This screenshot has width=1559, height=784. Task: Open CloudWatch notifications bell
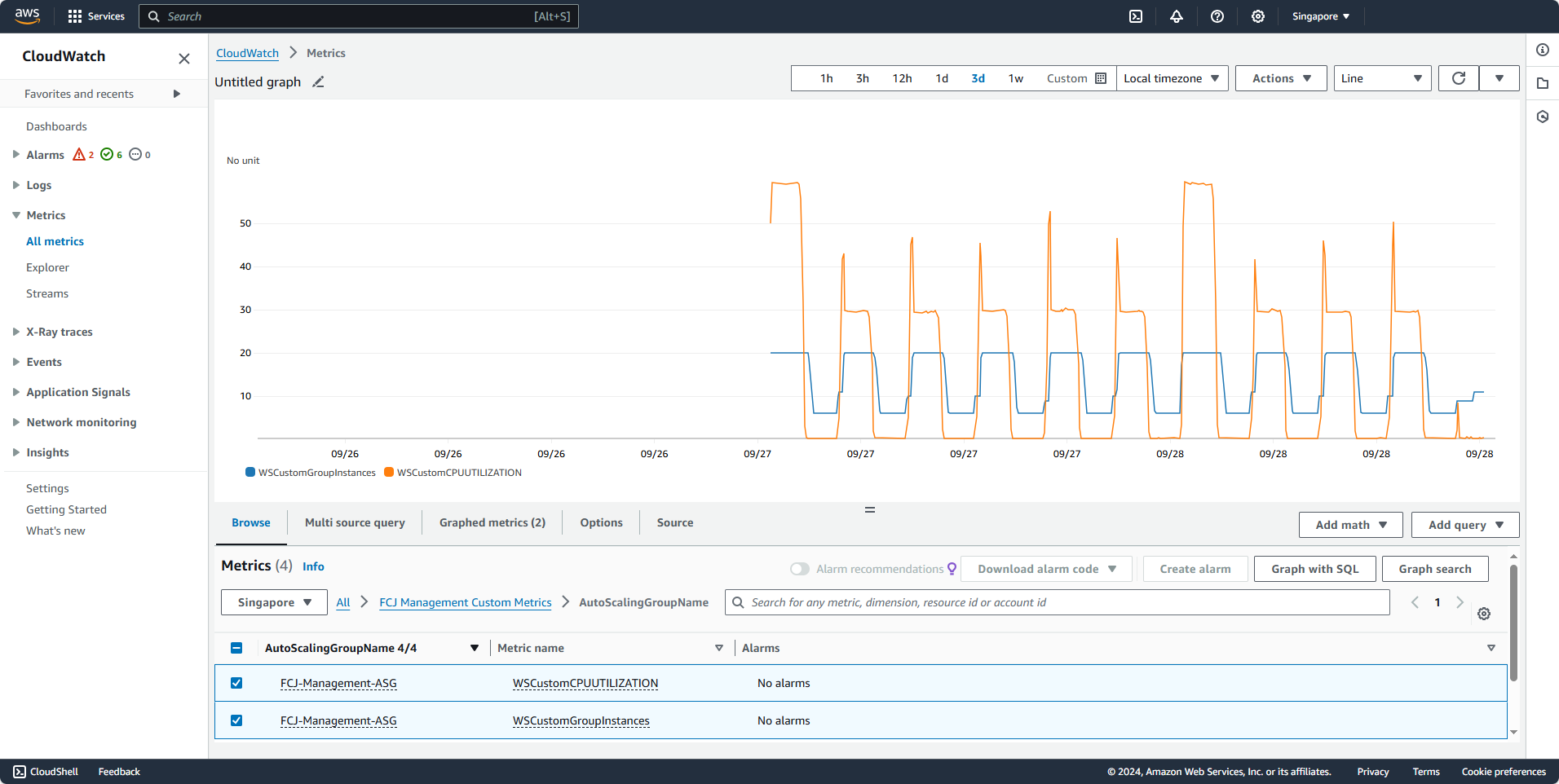point(1176,16)
